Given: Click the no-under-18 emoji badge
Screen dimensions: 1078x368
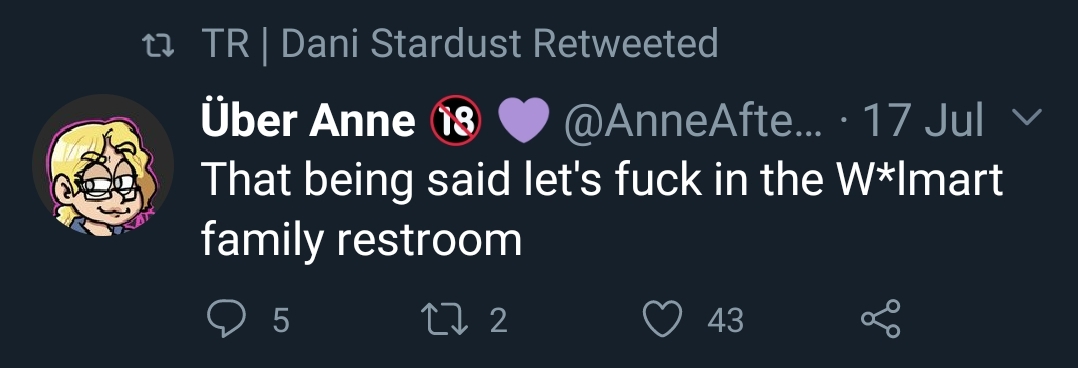Looking at the screenshot, I should (x=456, y=121).
